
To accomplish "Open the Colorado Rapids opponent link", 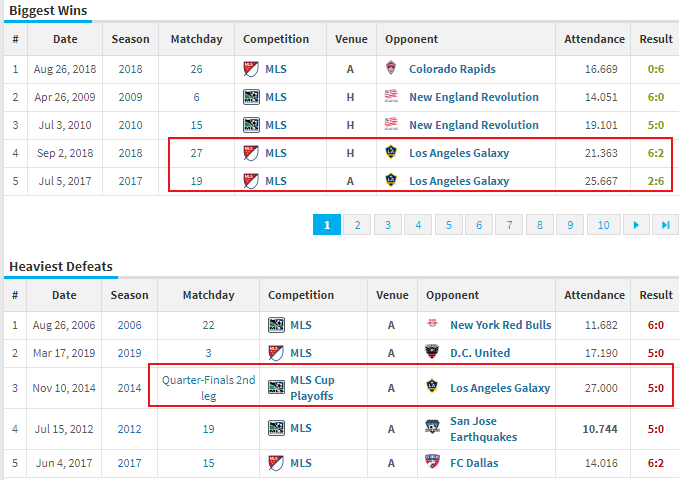I will 452,69.
